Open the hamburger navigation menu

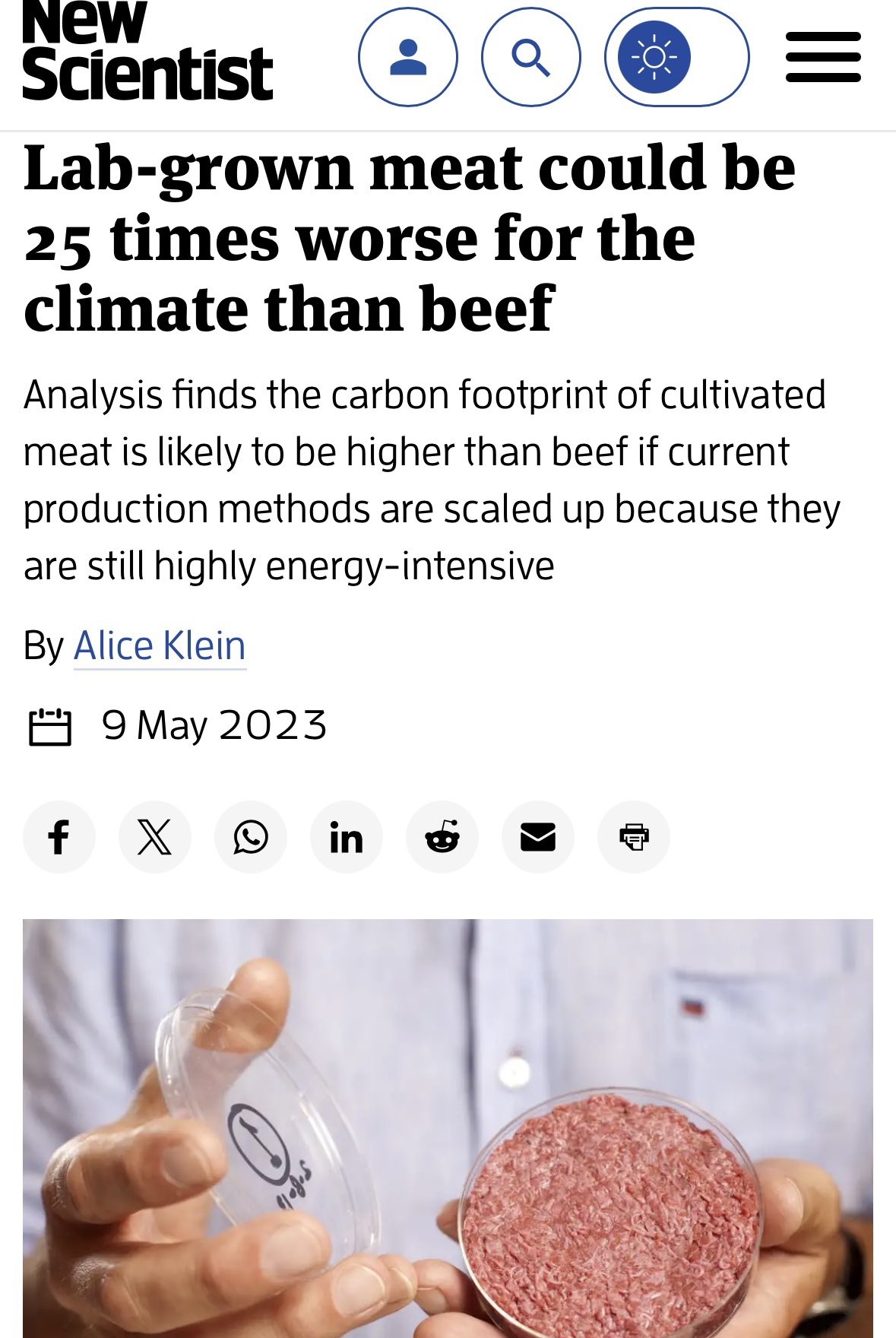point(823,57)
